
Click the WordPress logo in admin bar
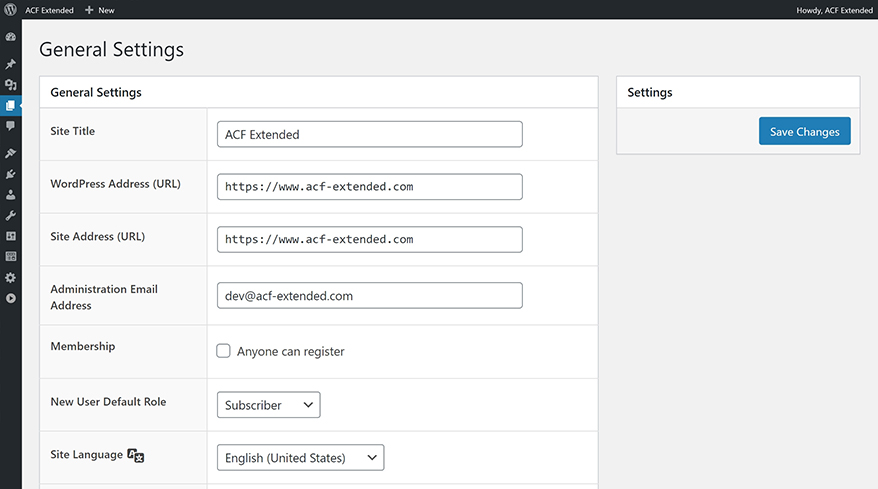click(x=10, y=10)
